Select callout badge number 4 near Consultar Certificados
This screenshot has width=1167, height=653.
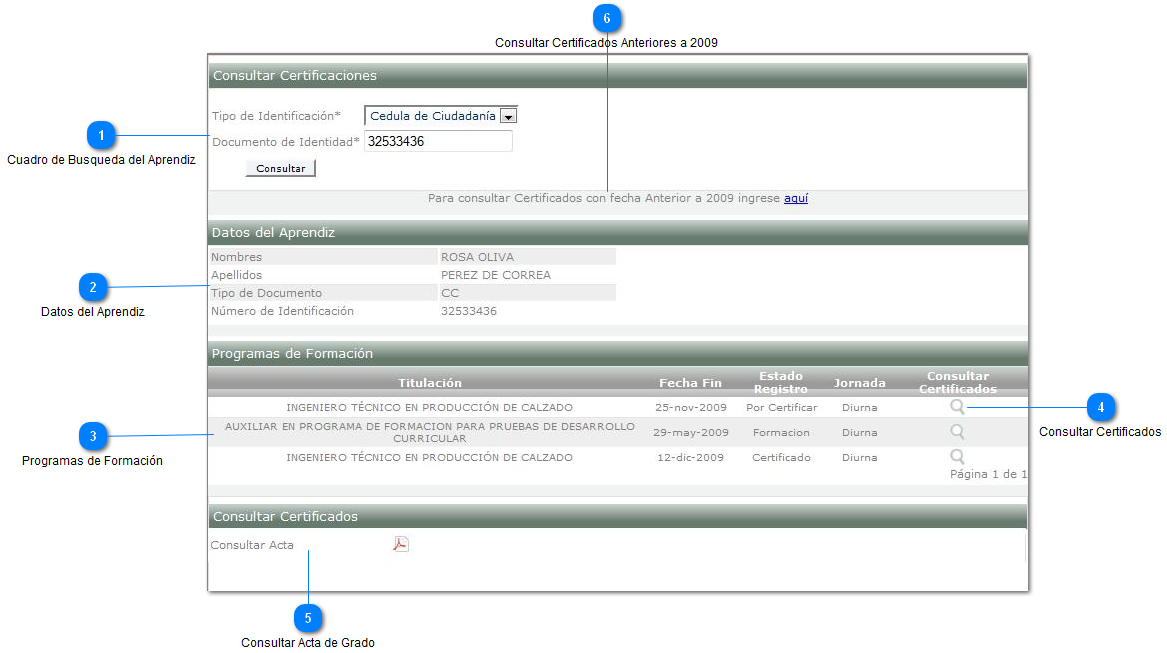(1100, 407)
